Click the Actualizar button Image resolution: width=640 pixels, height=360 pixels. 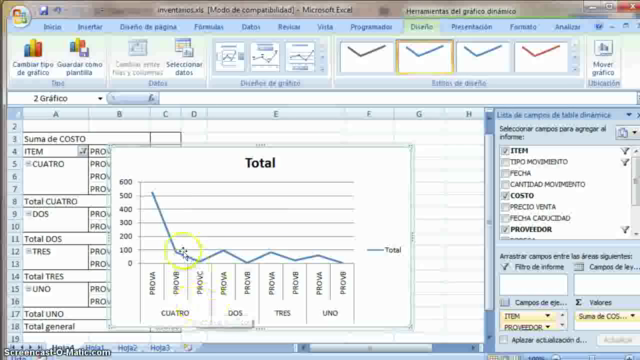point(618,340)
